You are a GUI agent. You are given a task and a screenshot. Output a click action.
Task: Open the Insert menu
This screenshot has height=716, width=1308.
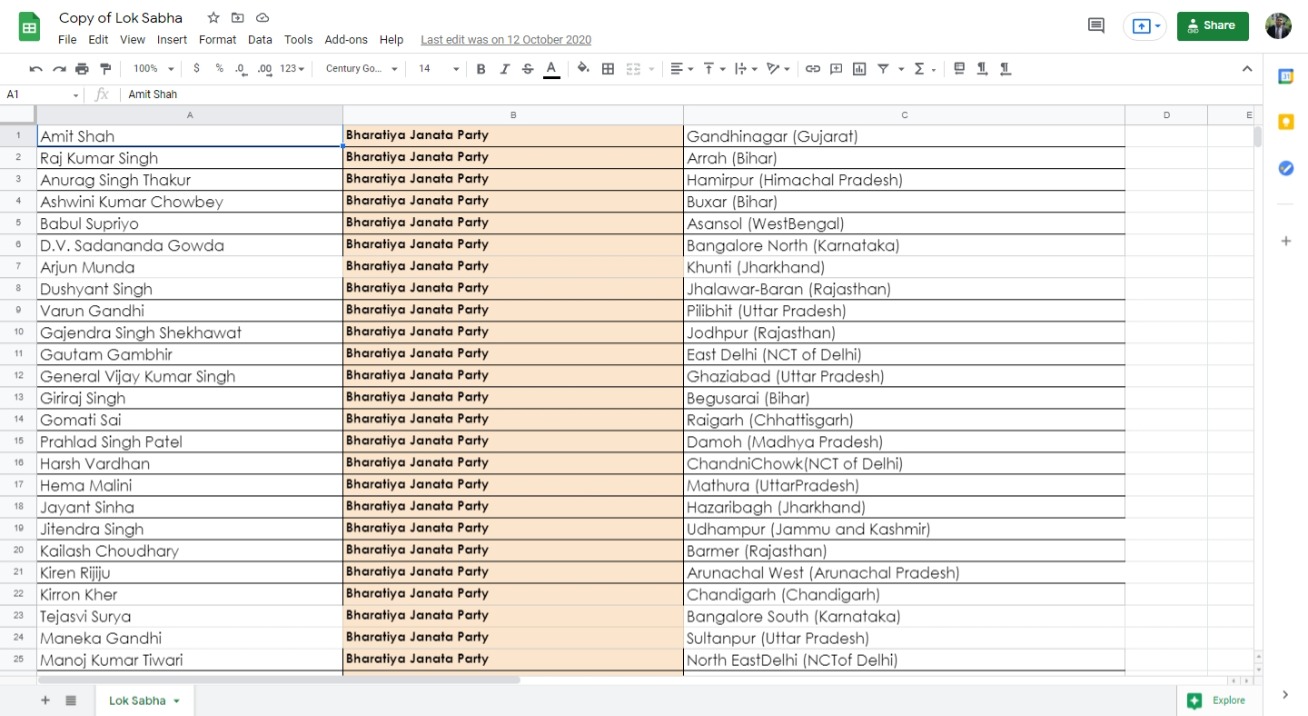[172, 40]
